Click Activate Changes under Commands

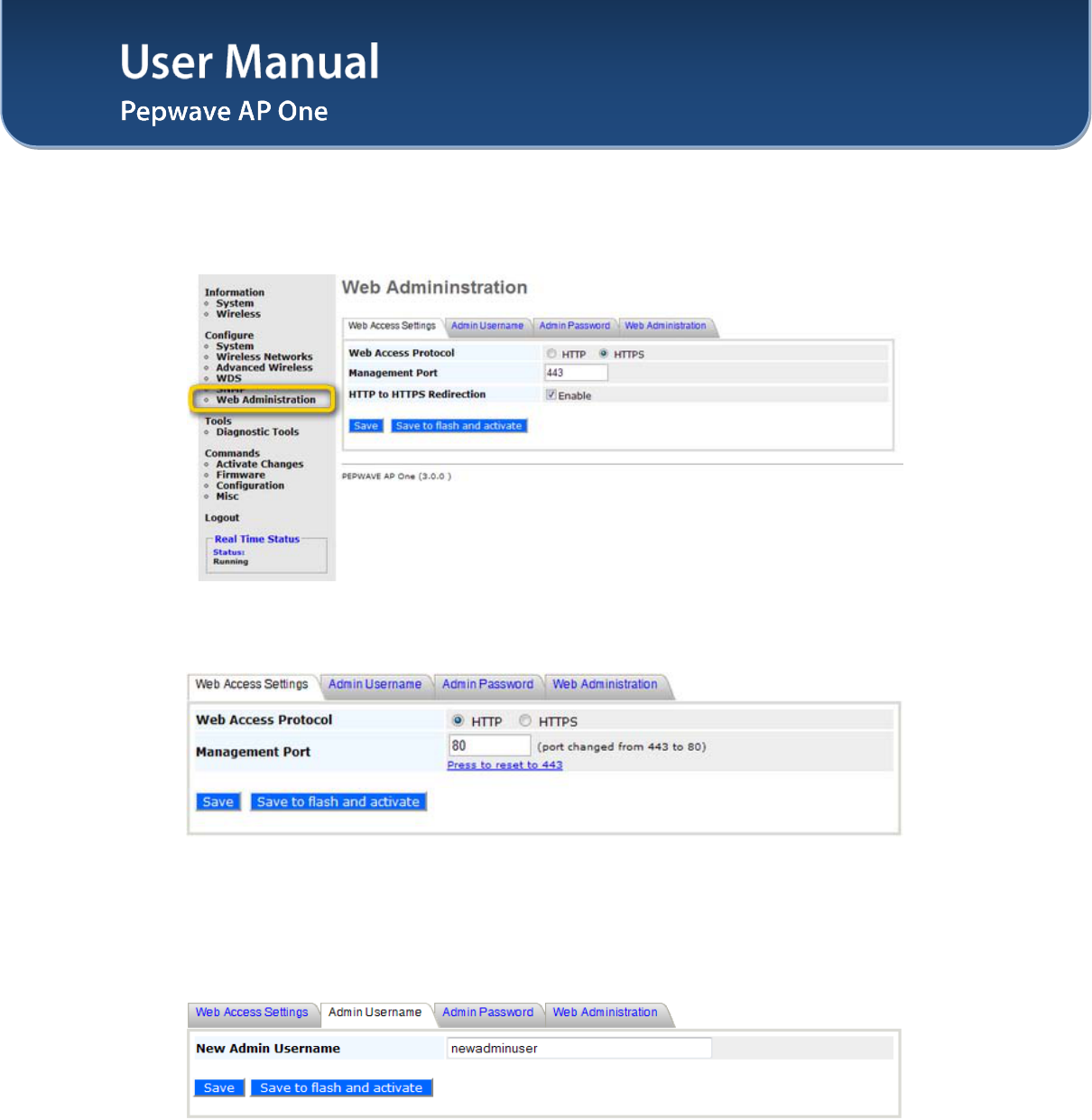(260, 464)
